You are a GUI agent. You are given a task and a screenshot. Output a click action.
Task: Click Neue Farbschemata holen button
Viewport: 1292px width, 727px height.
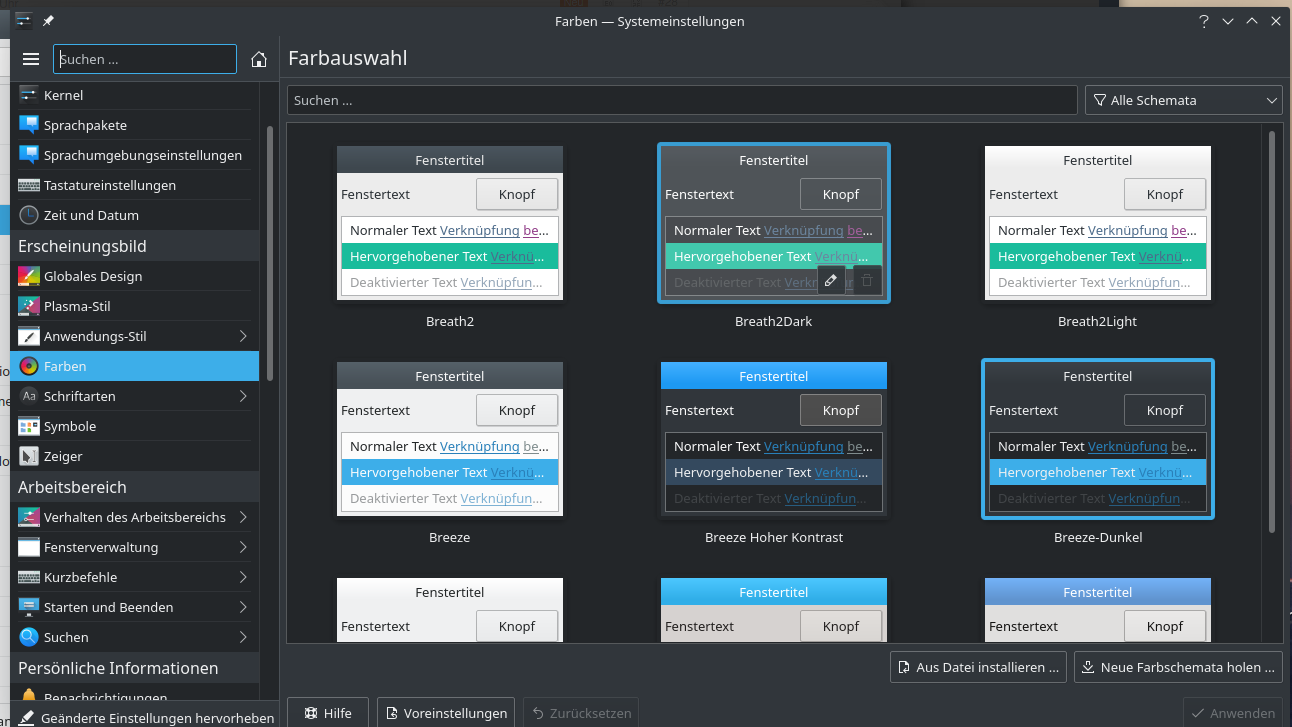[x=1178, y=667]
